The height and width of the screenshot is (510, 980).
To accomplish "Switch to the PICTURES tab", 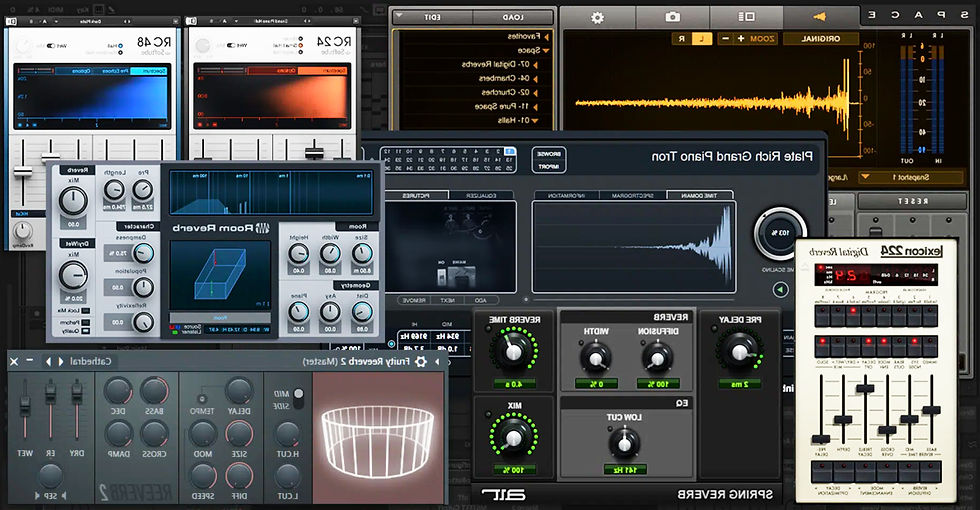I will pos(416,196).
